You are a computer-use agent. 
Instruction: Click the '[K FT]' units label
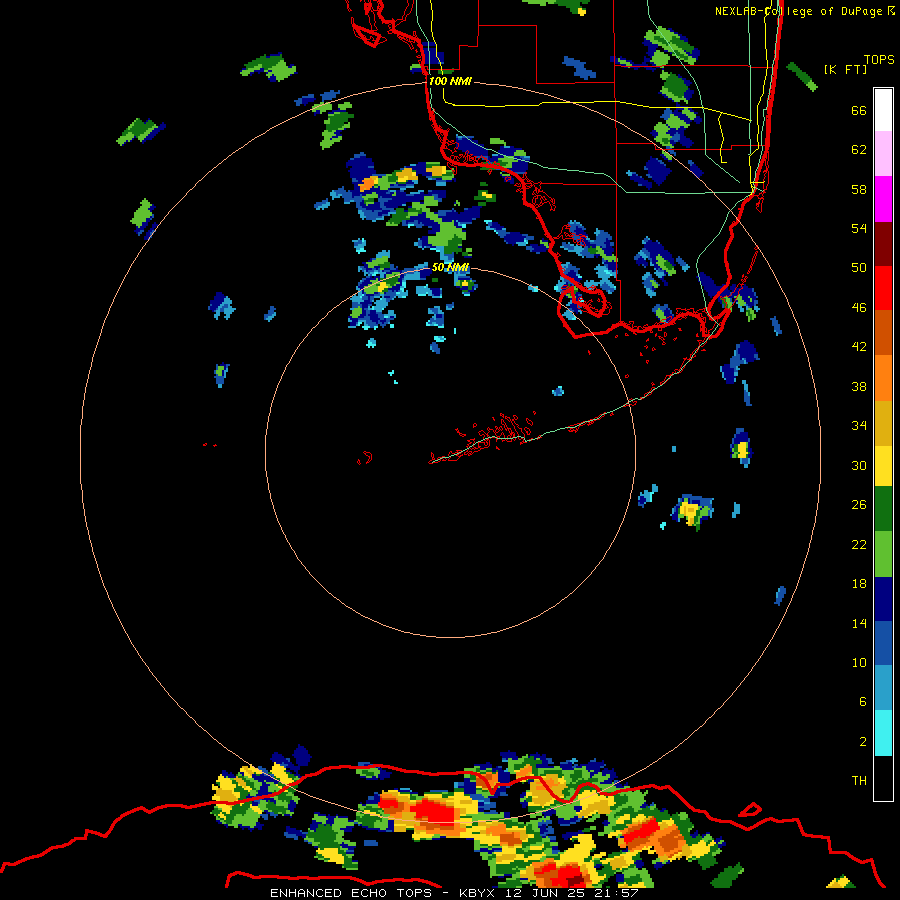(x=845, y=69)
